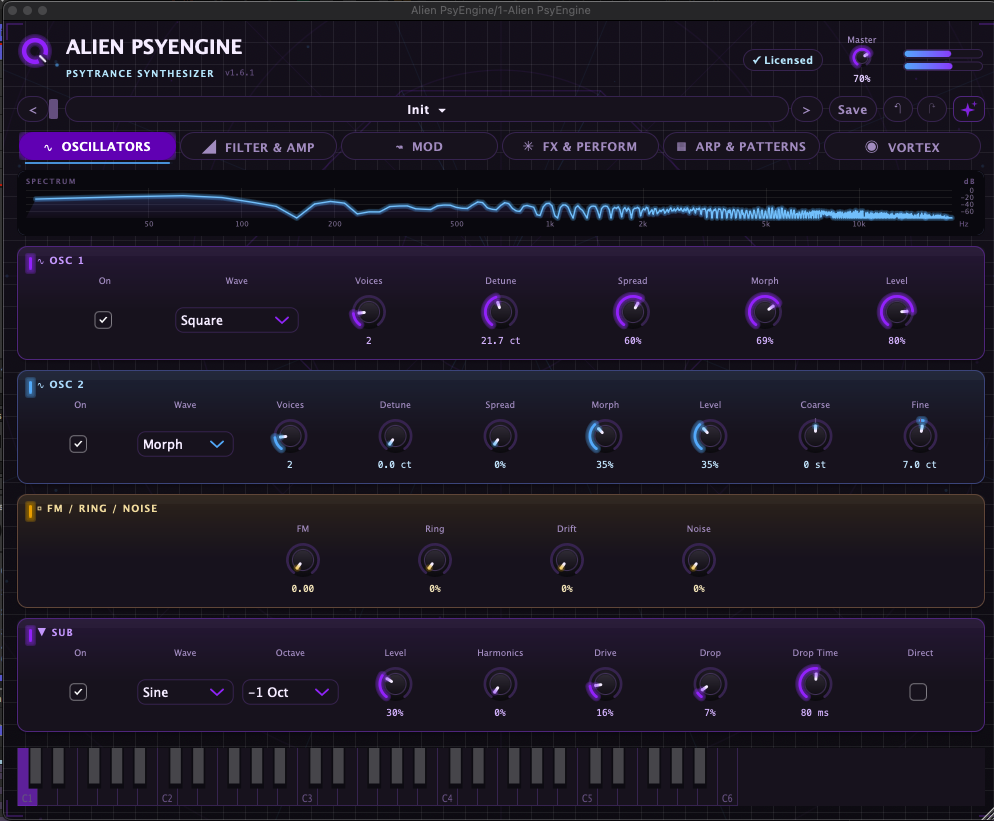Click the lower output level meter
Screen dimensions: 994x821
coord(943,66)
